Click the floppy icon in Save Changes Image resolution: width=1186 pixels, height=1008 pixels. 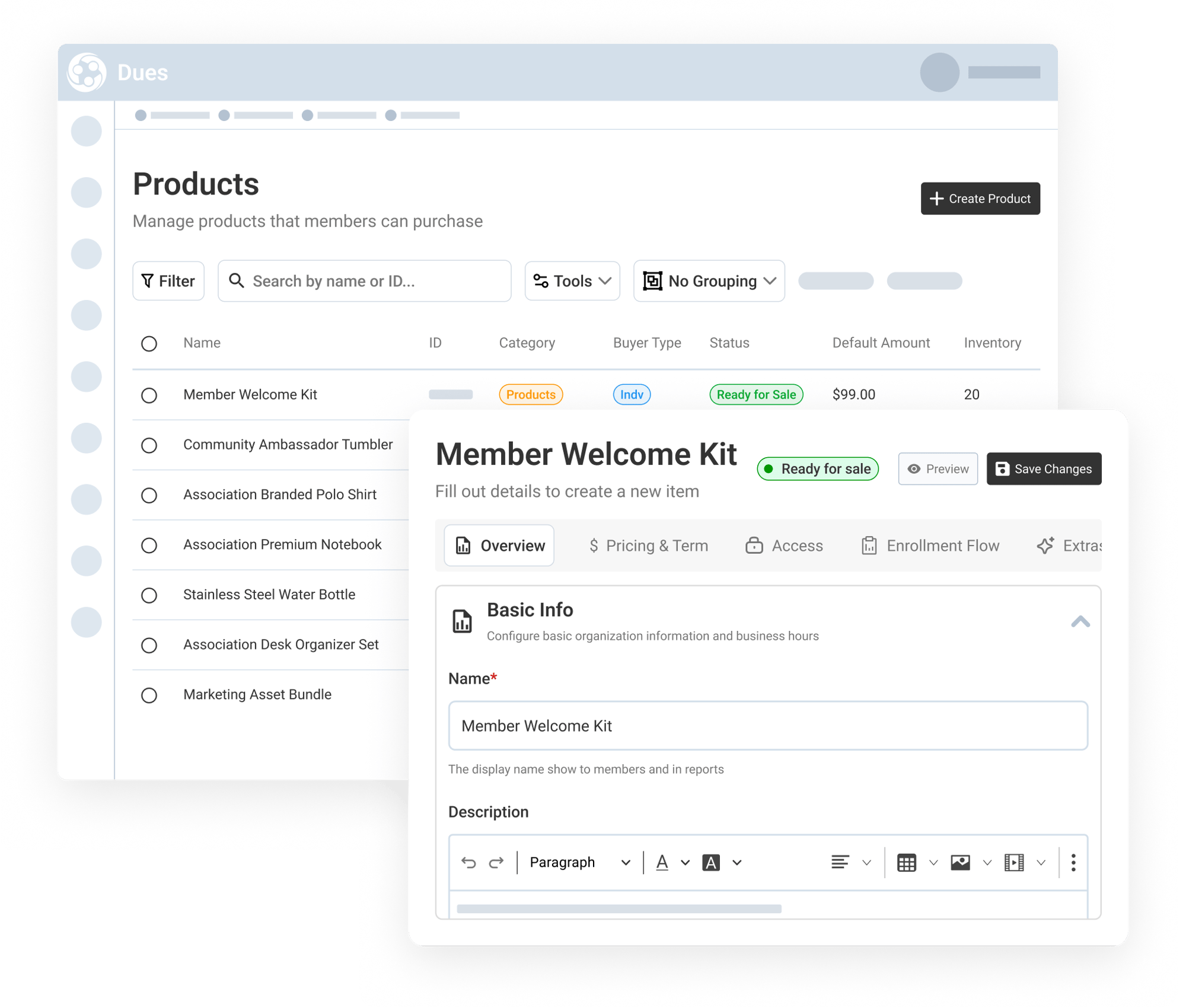point(1002,469)
